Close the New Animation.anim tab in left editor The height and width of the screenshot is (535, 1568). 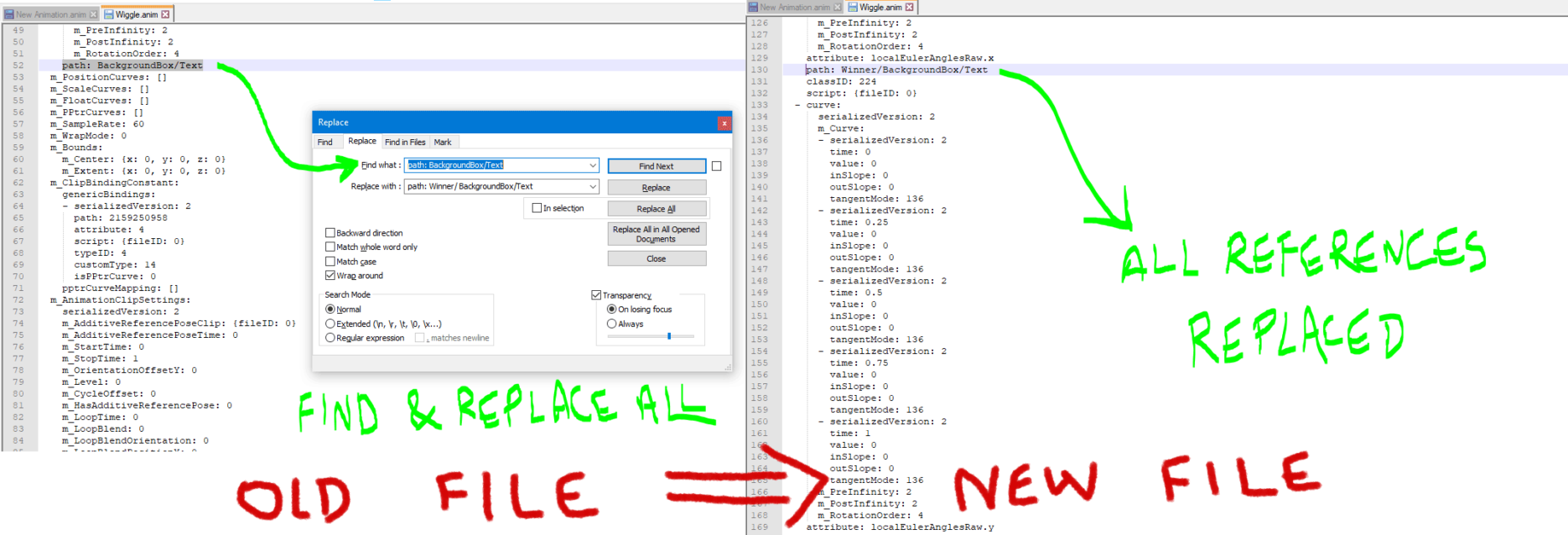coord(93,14)
